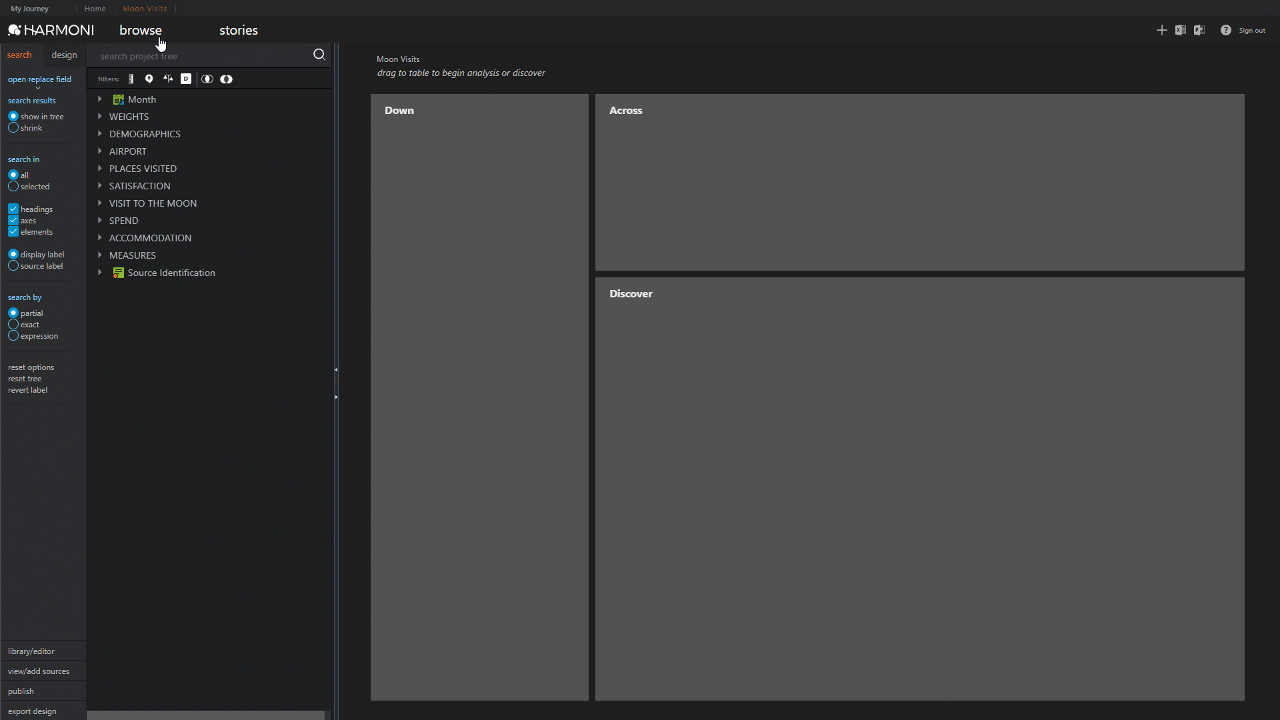Open the help question mark icon
The height and width of the screenshot is (720, 1280).
coord(1226,30)
